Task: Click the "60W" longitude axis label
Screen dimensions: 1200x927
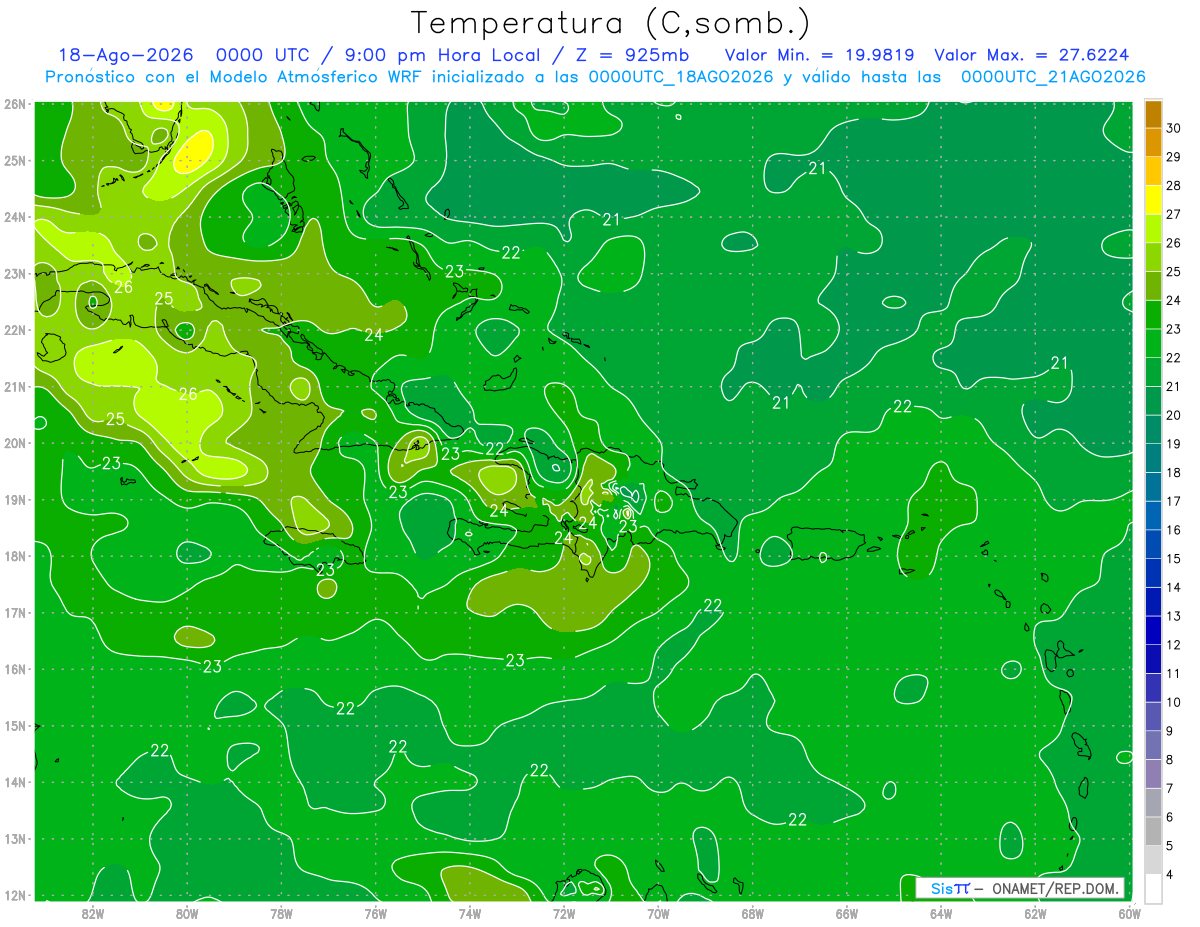Action: pyautogui.click(x=1130, y=912)
